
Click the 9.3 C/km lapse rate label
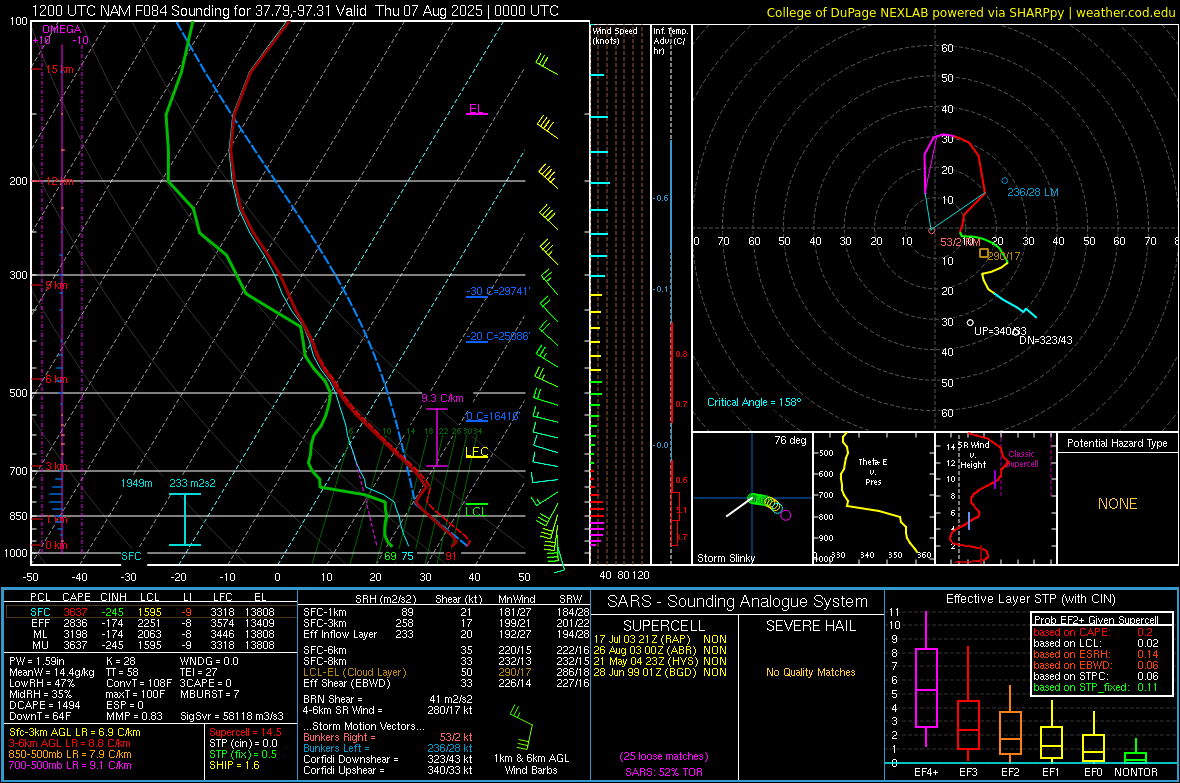pyautogui.click(x=442, y=398)
